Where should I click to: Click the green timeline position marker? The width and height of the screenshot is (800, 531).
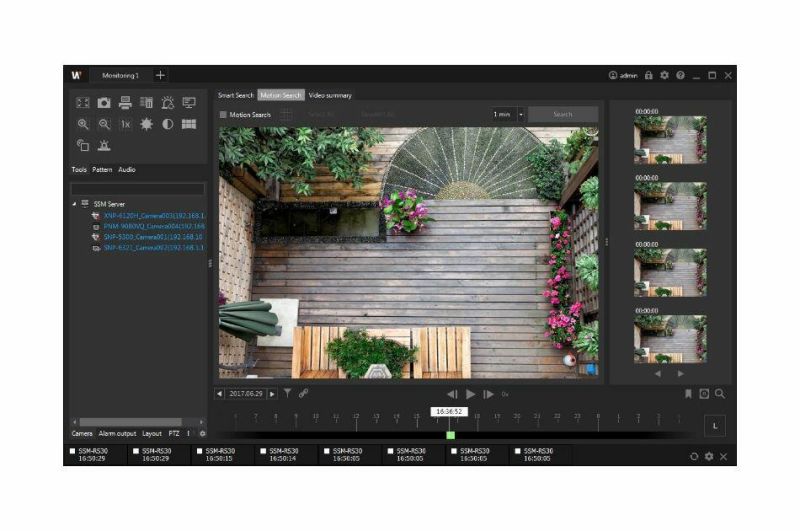pyautogui.click(x=451, y=435)
